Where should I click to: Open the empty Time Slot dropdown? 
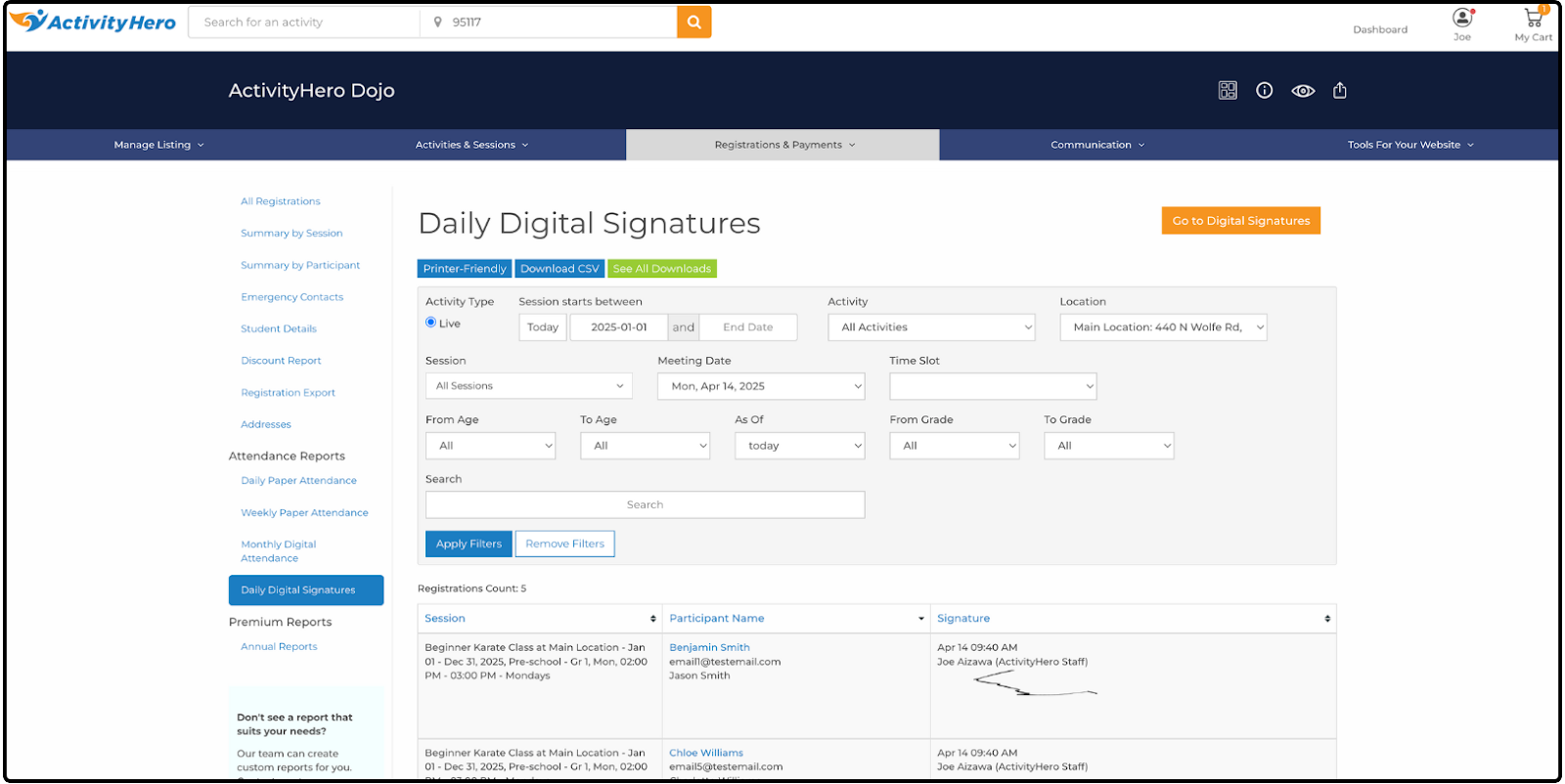(993, 386)
